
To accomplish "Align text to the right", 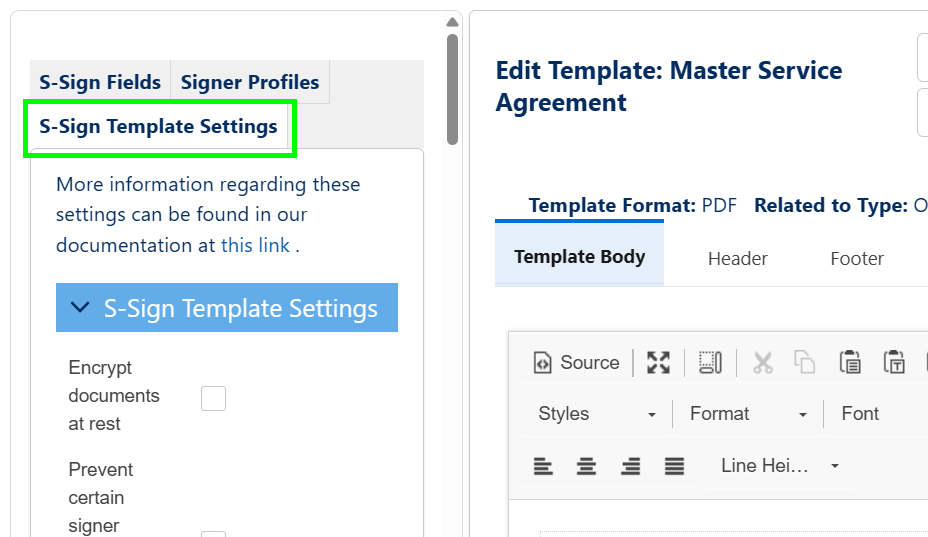I will click(631, 466).
